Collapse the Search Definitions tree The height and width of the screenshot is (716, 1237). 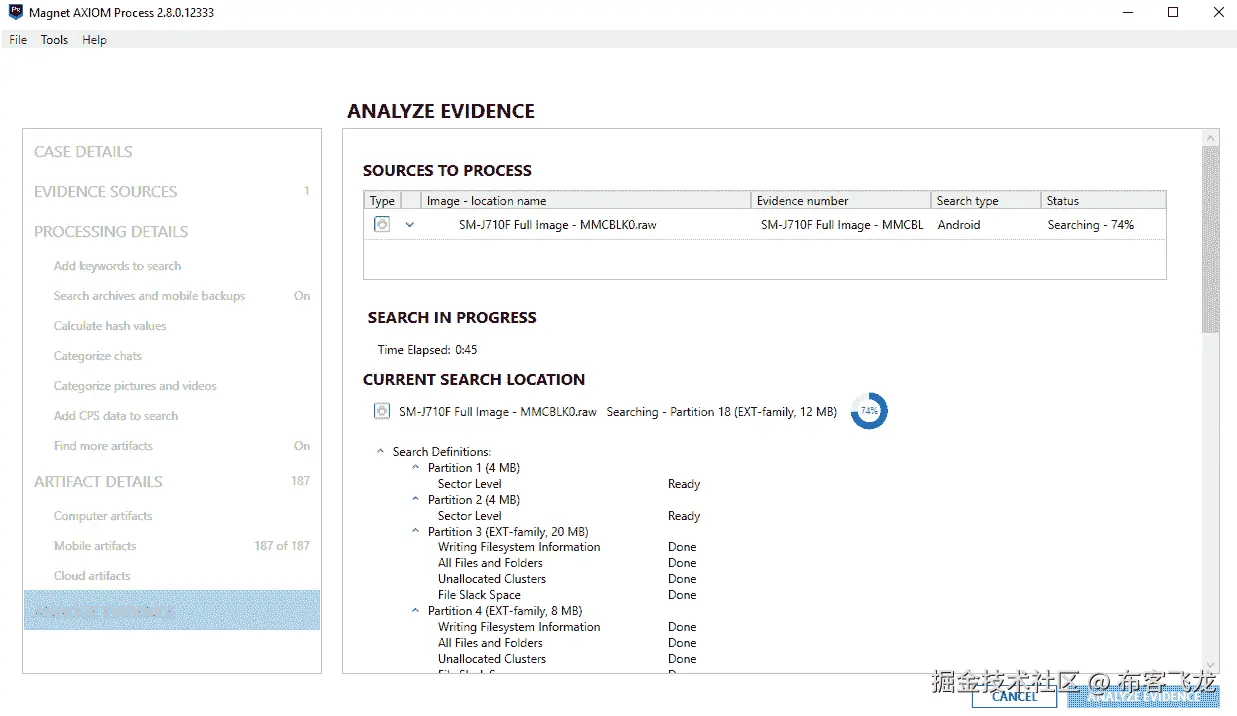point(380,452)
